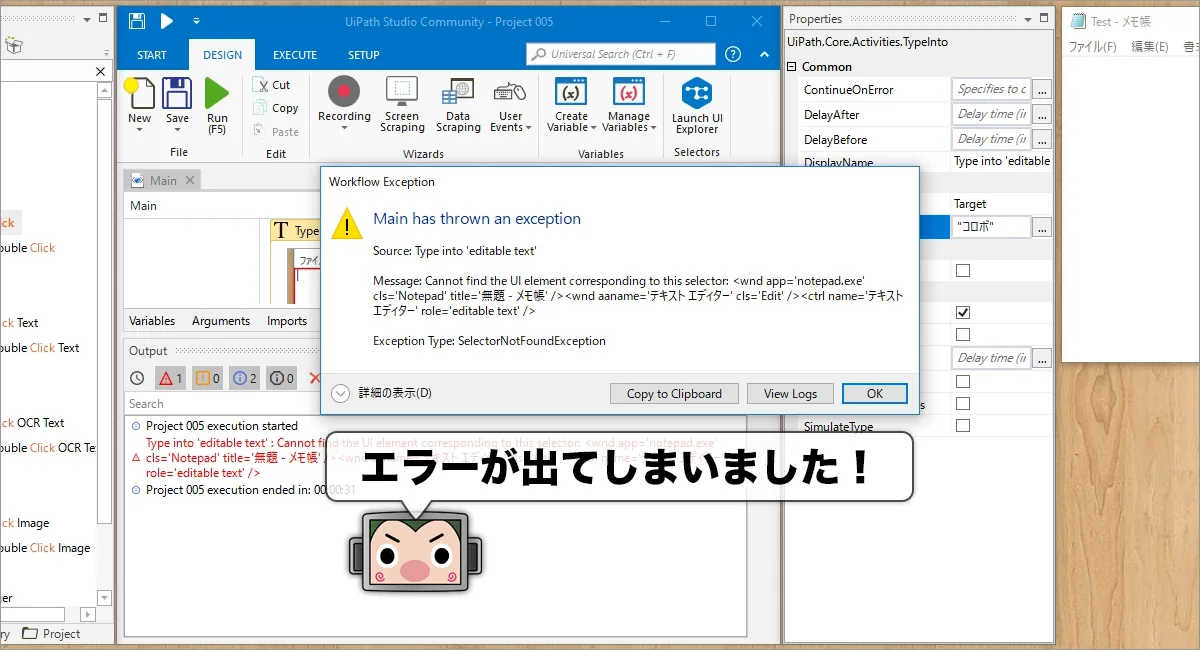Viewport: 1200px width, 650px height.
Task: Open the quick access toolbar customize arrow
Action: click(x=196, y=21)
